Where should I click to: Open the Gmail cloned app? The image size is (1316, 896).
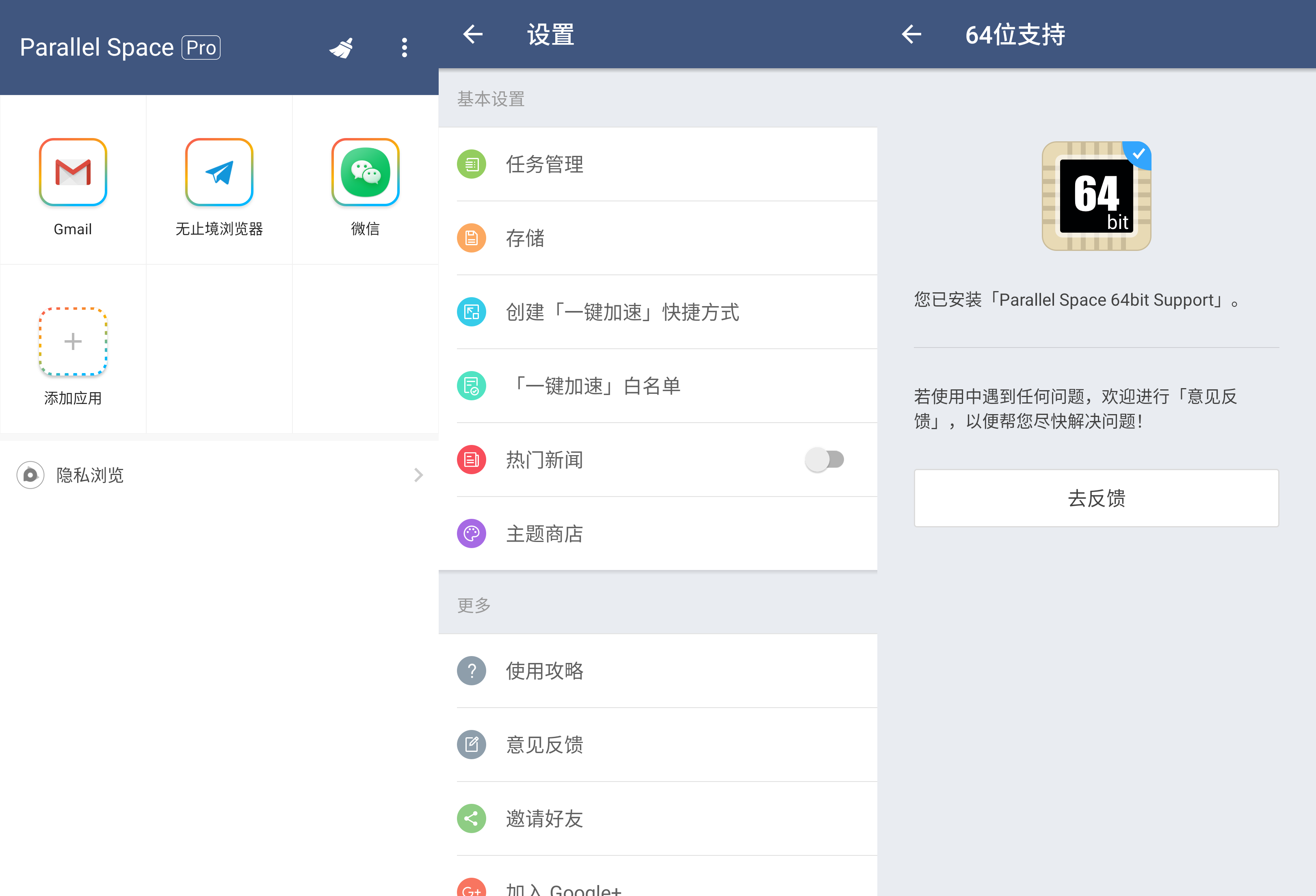point(73,172)
